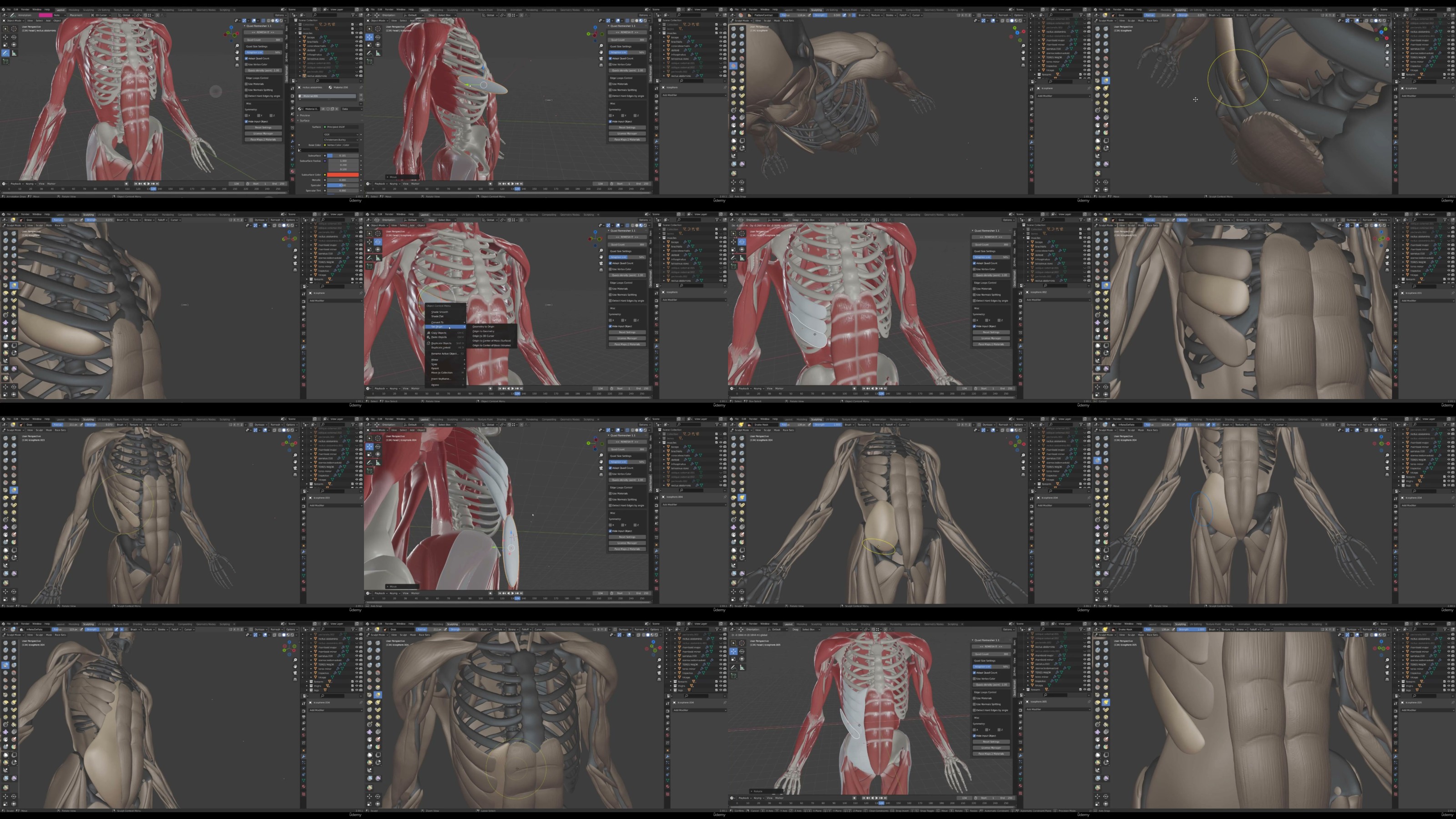Open the GGX distribution dropdown
This screenshot has height=819, width=1456.
tap(341, 135)
